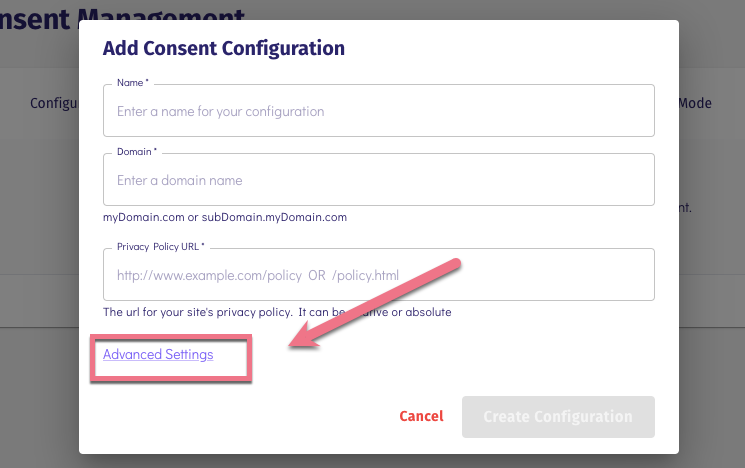Click the small Name* field label

pyautogui.click(x=133, y=83)
